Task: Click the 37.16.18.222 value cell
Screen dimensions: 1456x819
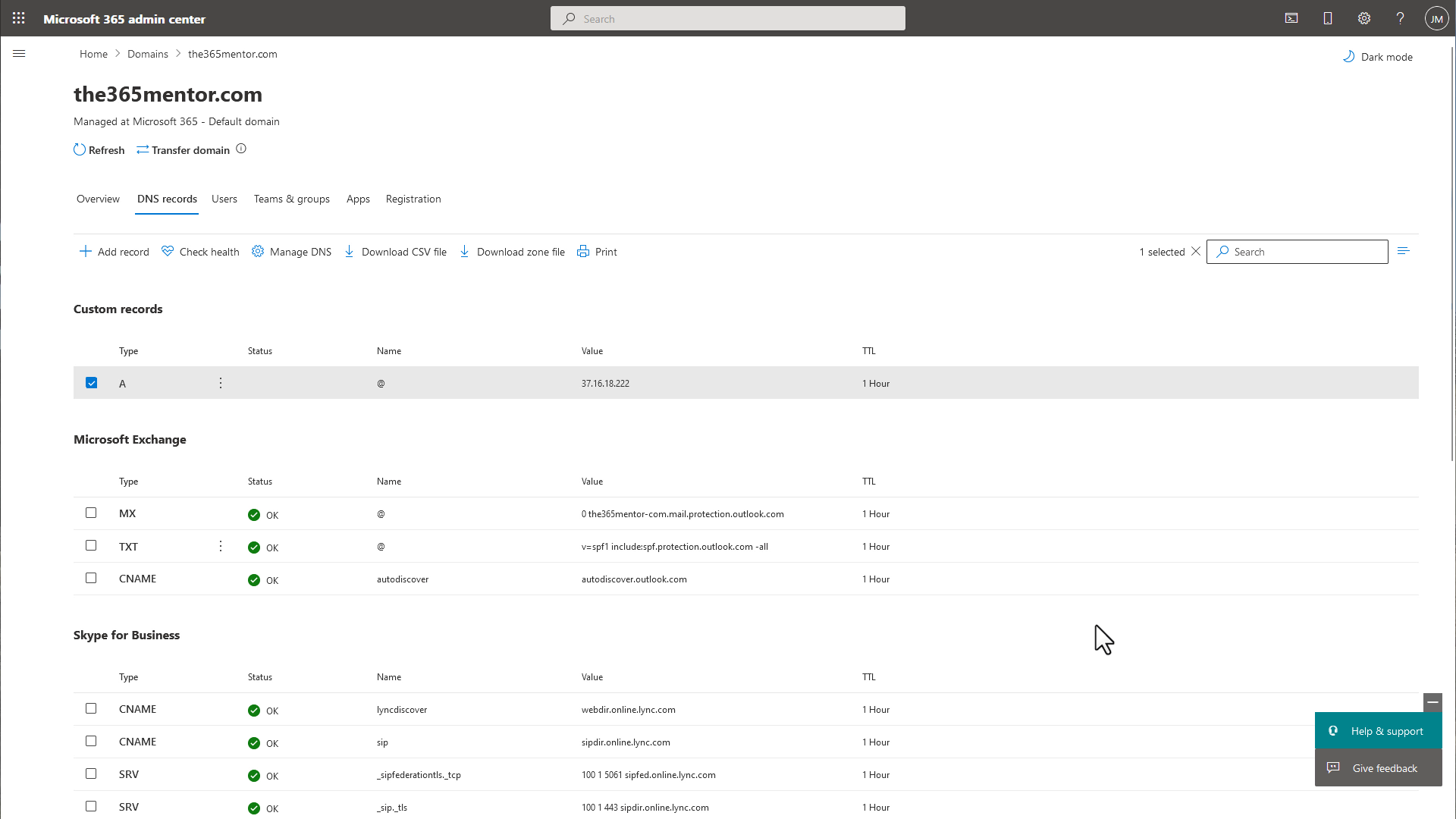Action: tap(605, 384)
